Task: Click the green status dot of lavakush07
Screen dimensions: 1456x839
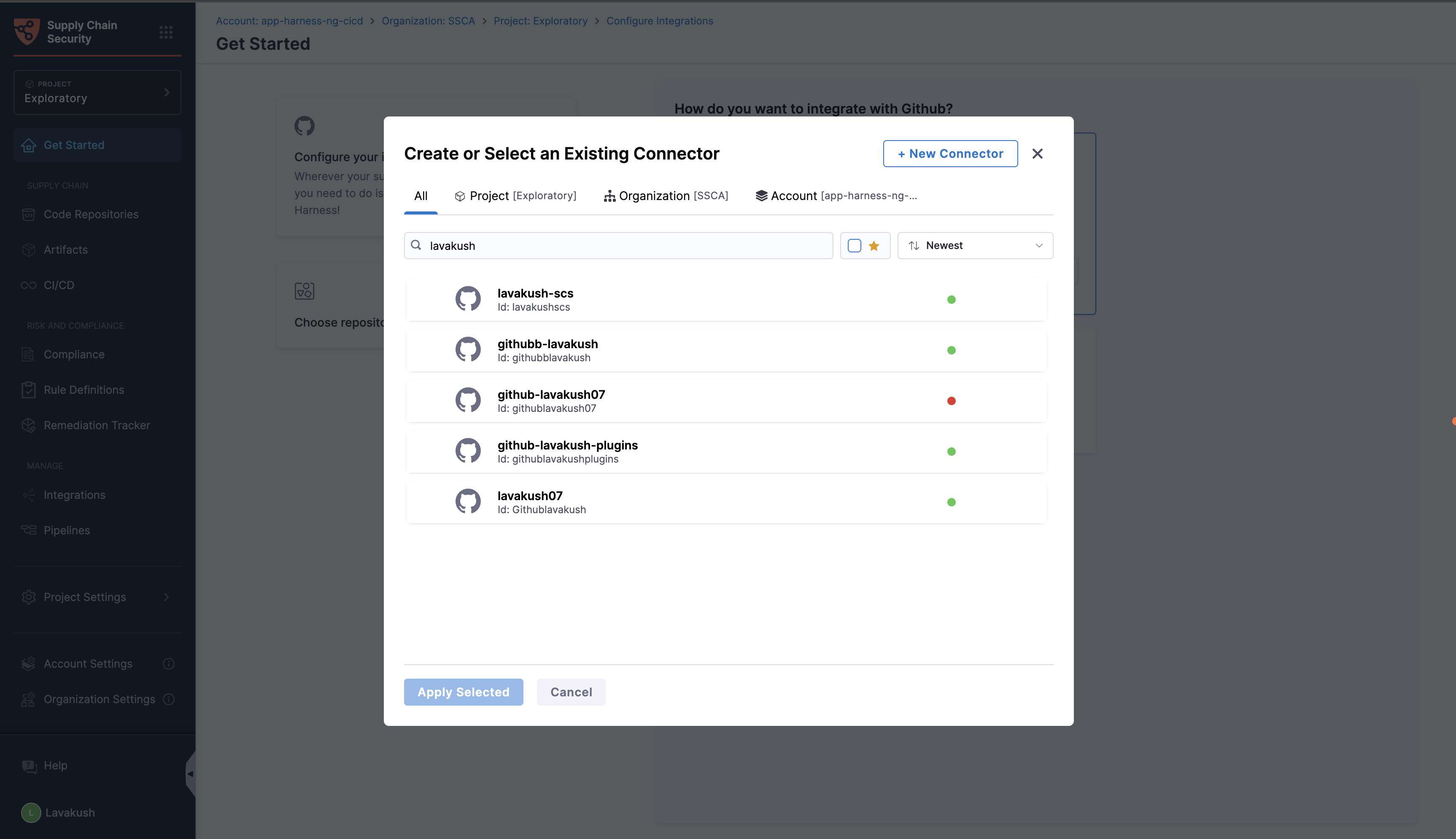Action: point(951,503)
